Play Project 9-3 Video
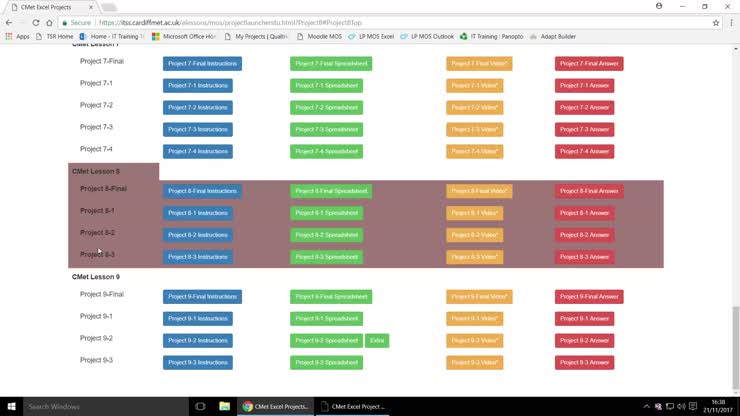 475,363
